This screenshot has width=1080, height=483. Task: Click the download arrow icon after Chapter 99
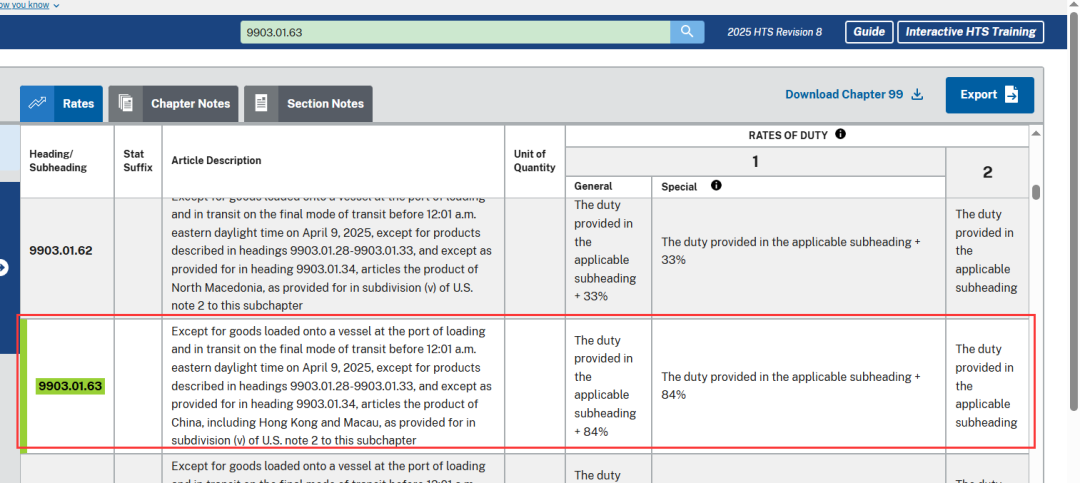click(x=917, y=94)
